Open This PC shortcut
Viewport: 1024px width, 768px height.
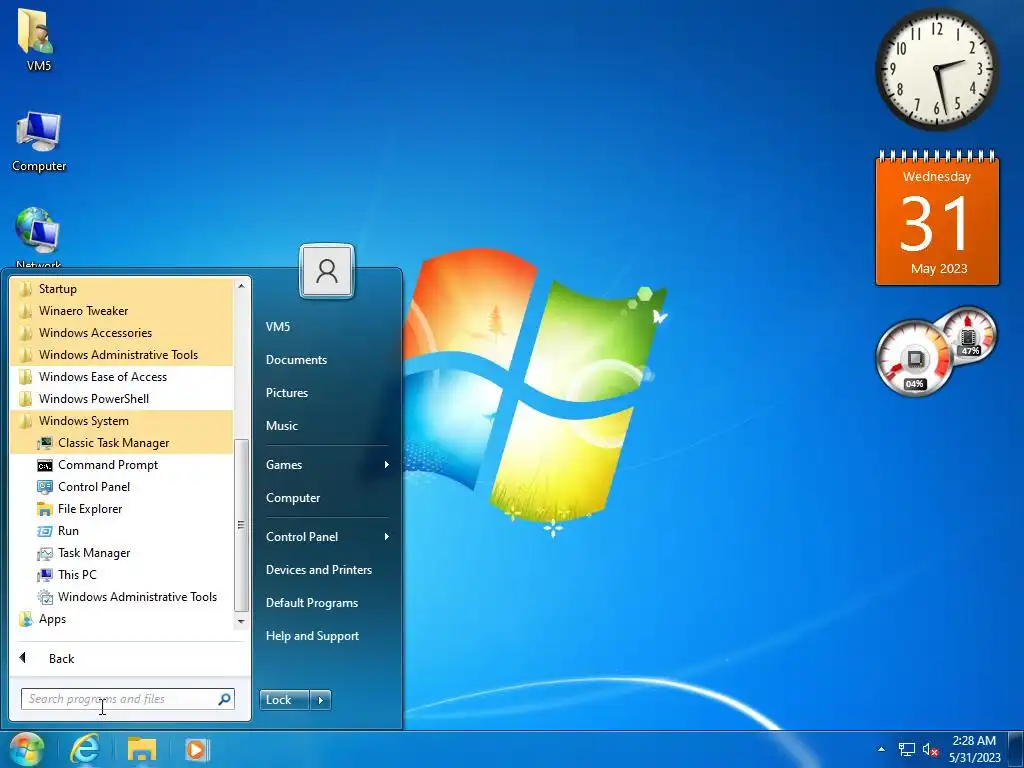[121, 575]
